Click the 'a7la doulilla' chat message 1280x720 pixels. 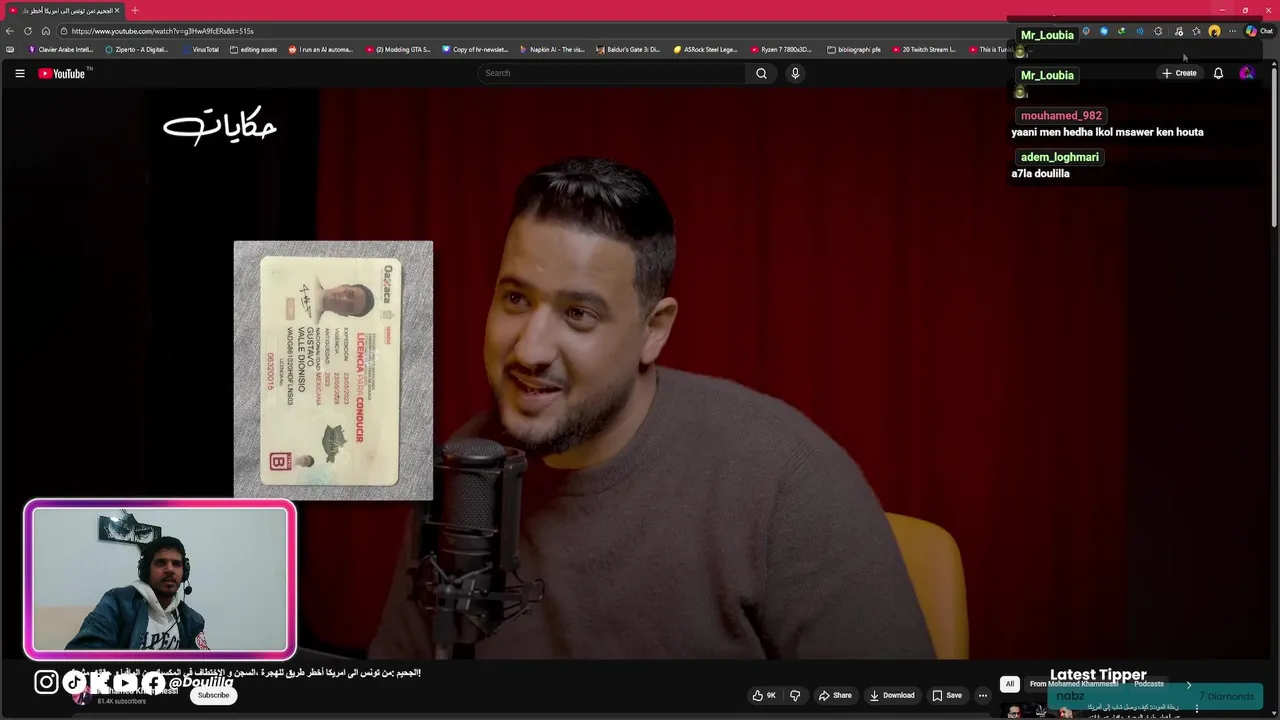[x=1040, y=174]
